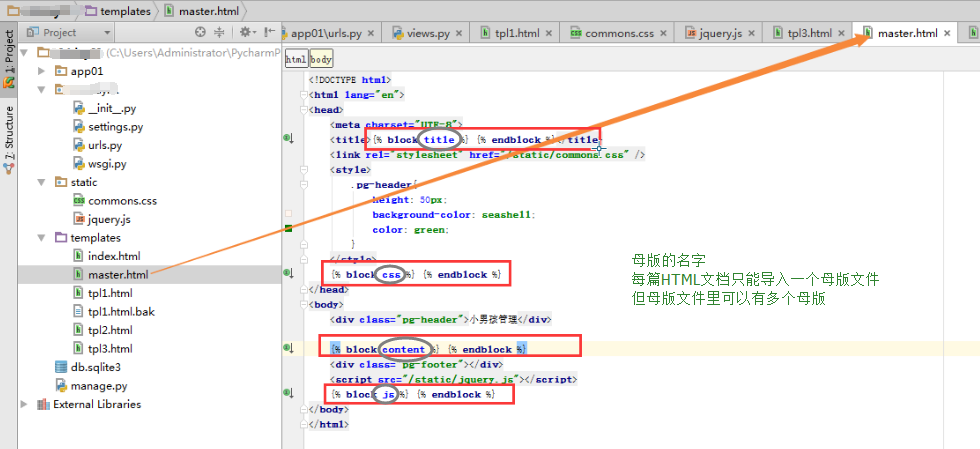The height and width of the screenshot is (449, 980).
Task: Click the script src jquery.js line
Action: (454, 379)
